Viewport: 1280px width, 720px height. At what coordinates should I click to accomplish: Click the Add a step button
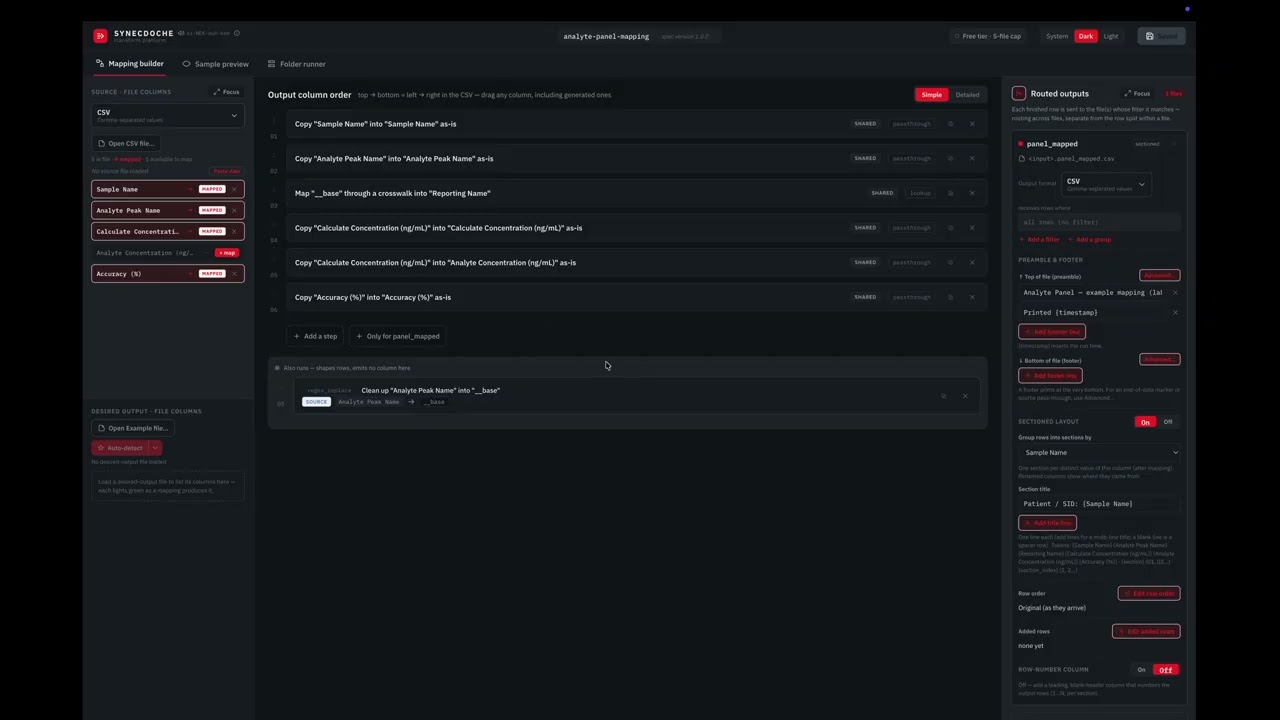pos(316,336)
